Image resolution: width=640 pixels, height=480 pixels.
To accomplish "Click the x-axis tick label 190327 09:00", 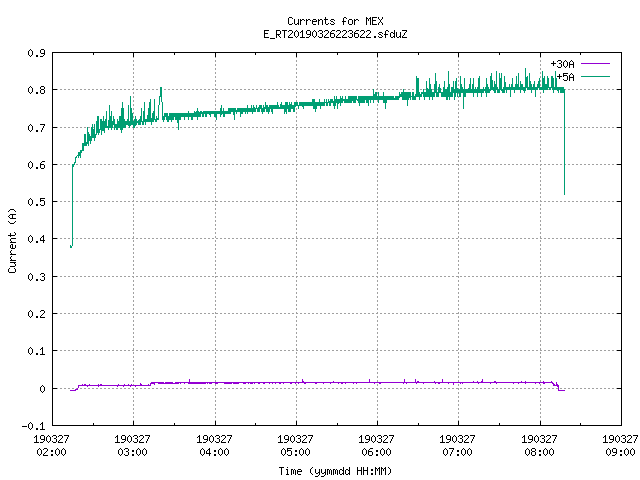I will tap(620, 445).
